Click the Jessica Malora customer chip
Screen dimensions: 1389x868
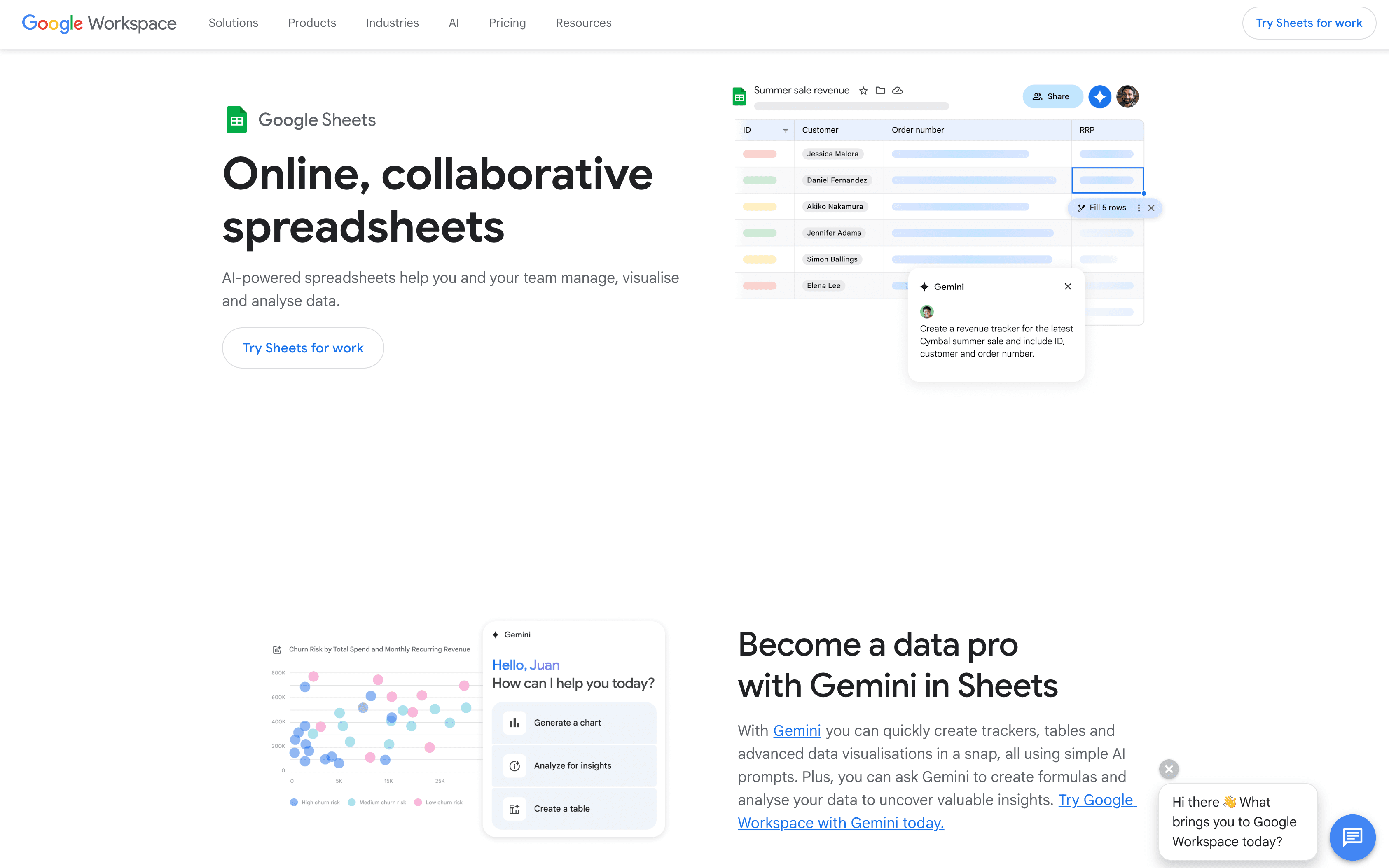832,154
